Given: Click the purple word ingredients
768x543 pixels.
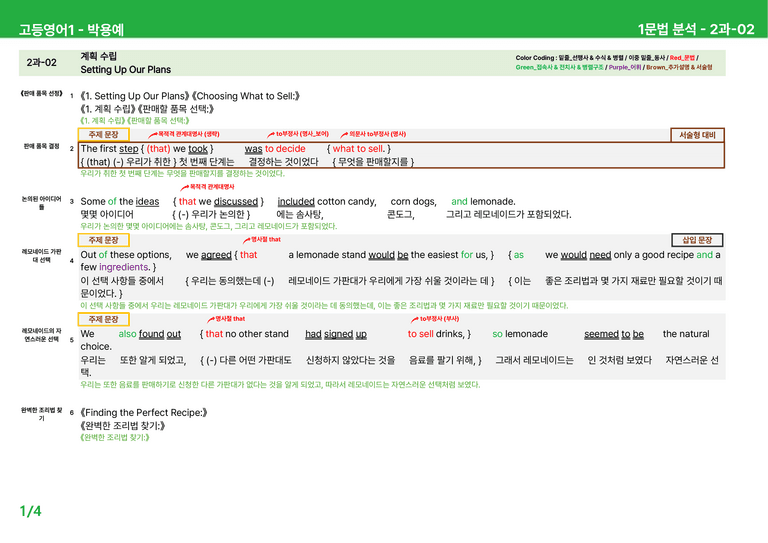Looking at the screenshot, I should [123, 267].
